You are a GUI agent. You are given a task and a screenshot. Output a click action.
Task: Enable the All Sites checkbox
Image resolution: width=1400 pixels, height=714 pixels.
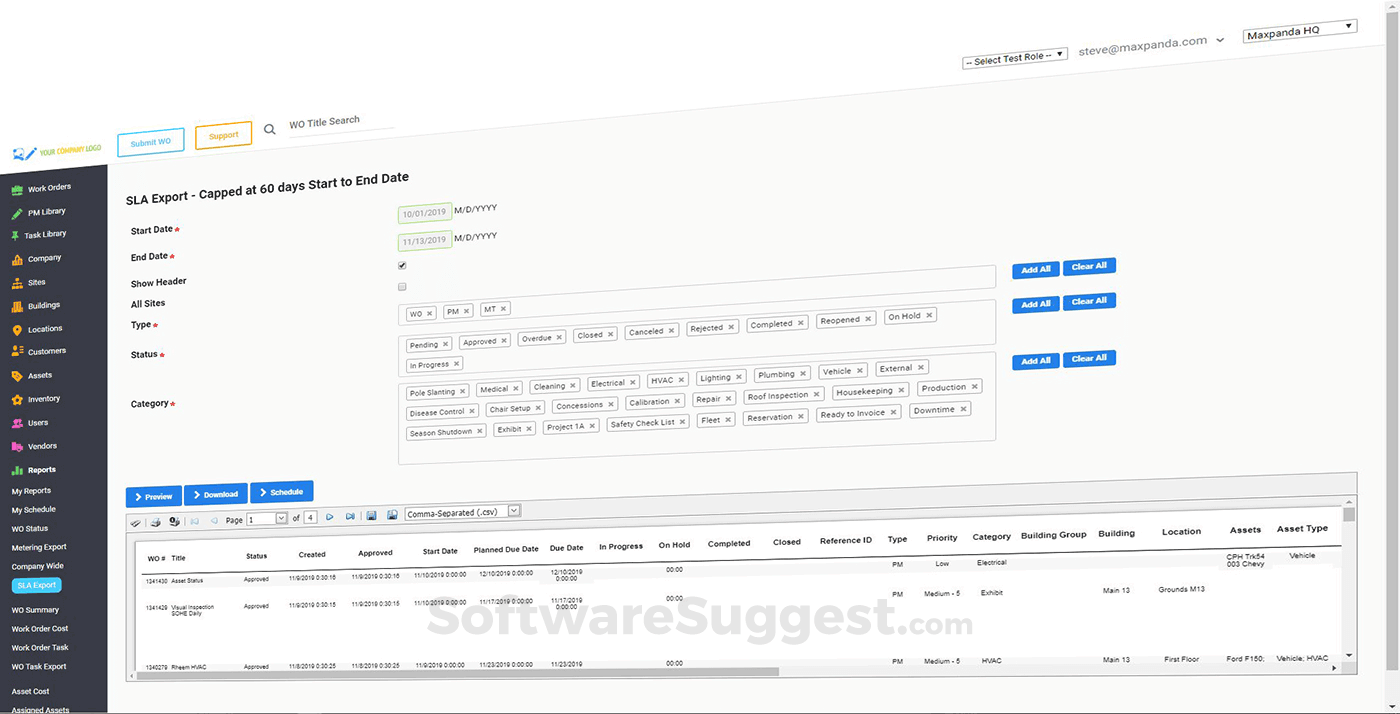pos(402,286)
